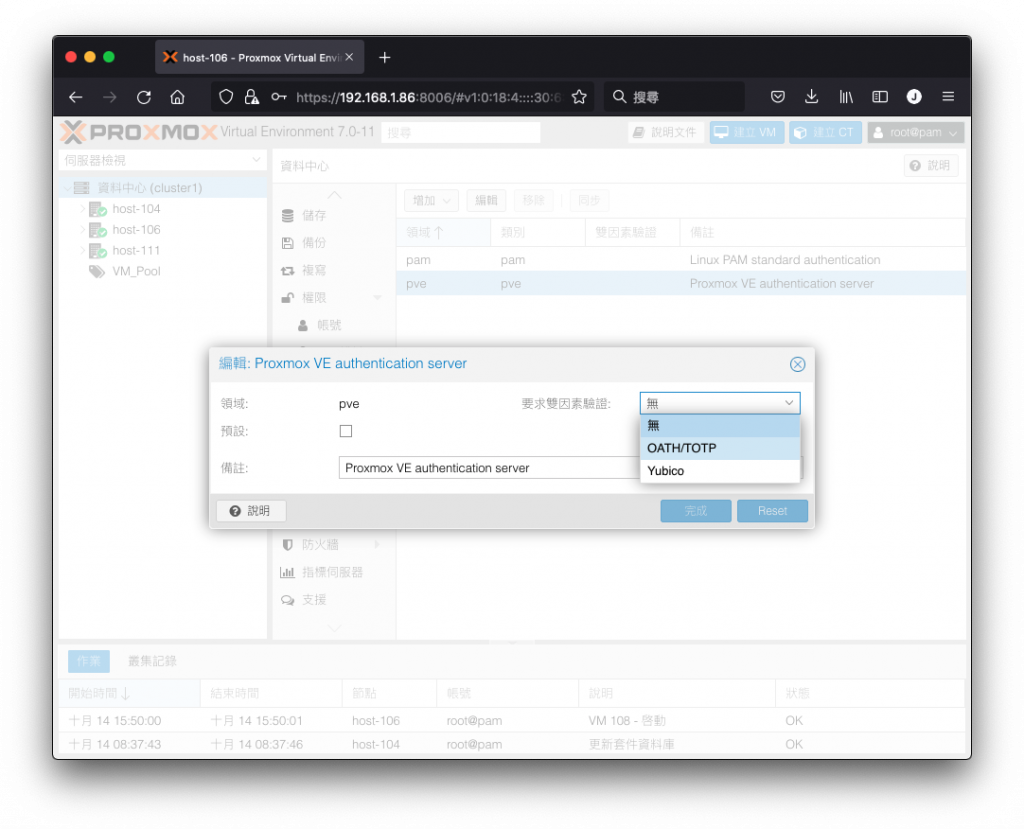
Task: Switch to the 叢集記錄 cluster log tab
Action: click(x=152, y=661)
